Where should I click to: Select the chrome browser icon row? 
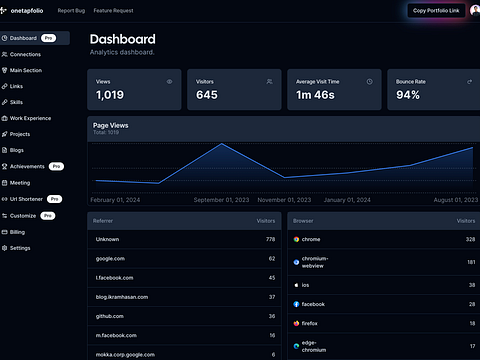384,239
